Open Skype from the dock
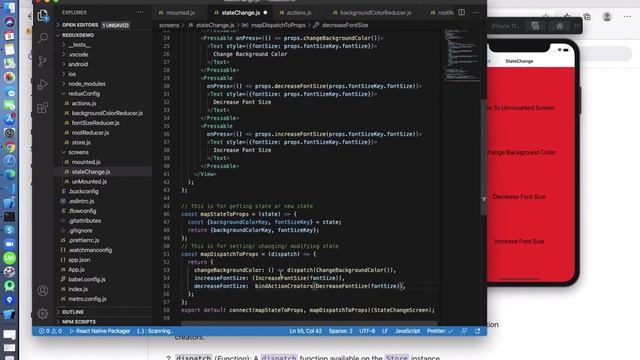 (x=9, y=230)
